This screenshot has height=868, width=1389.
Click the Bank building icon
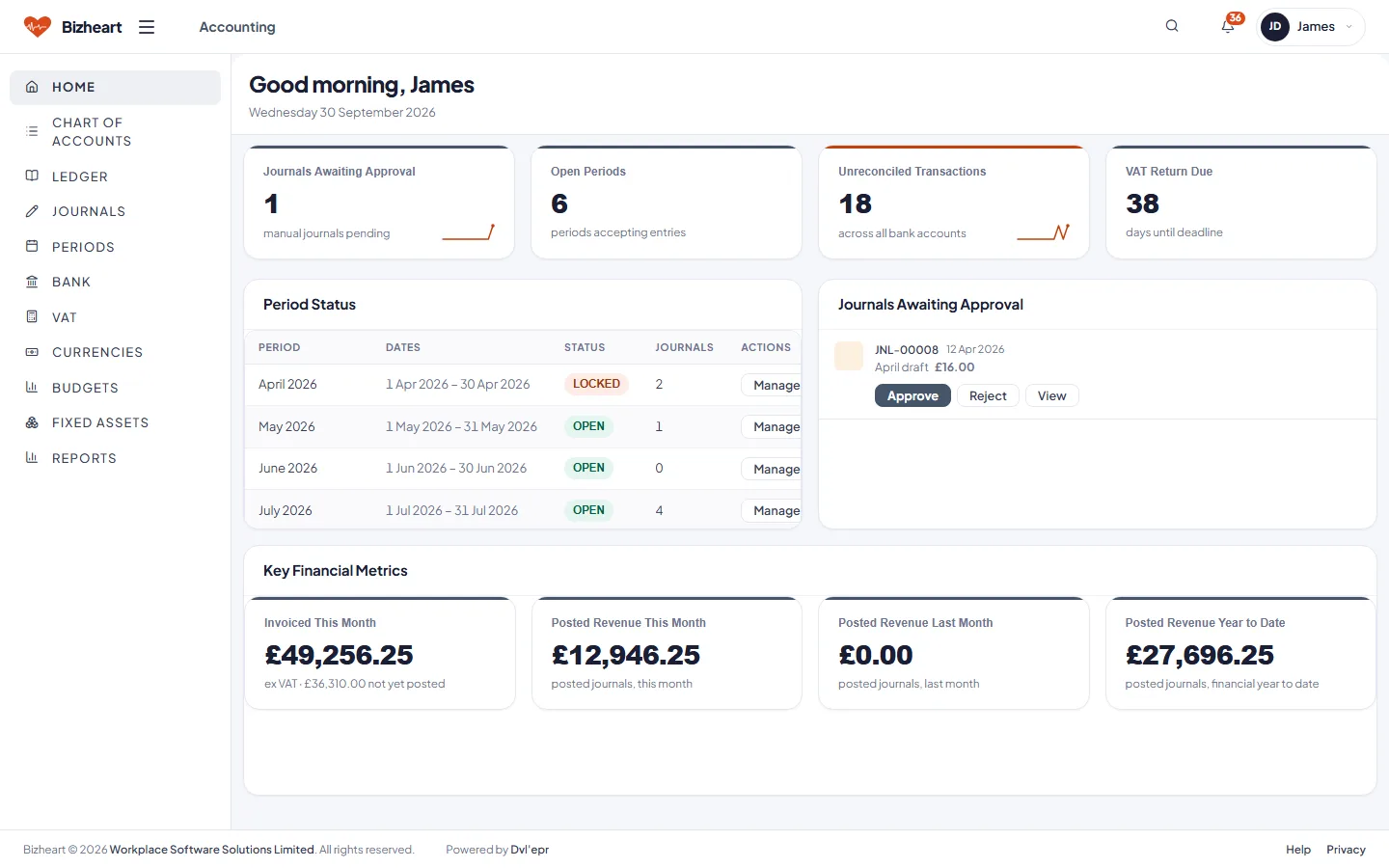[32, 282]
